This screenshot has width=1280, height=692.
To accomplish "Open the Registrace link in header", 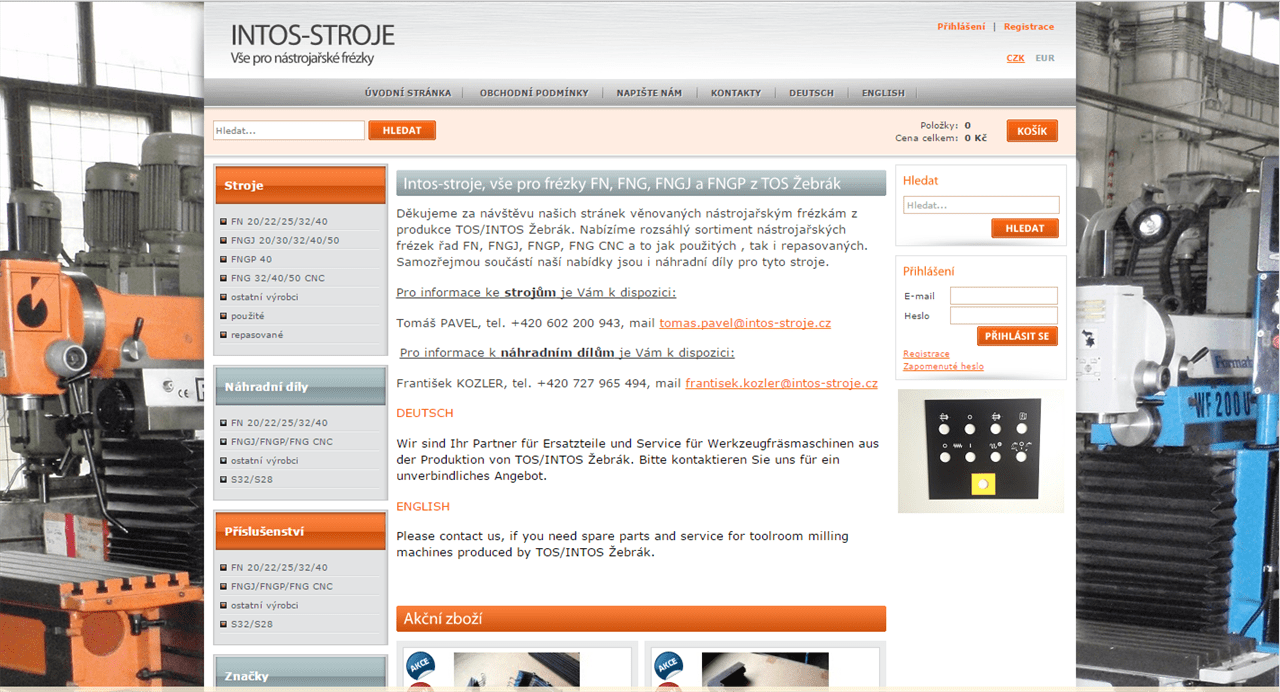I will 1029,27.
